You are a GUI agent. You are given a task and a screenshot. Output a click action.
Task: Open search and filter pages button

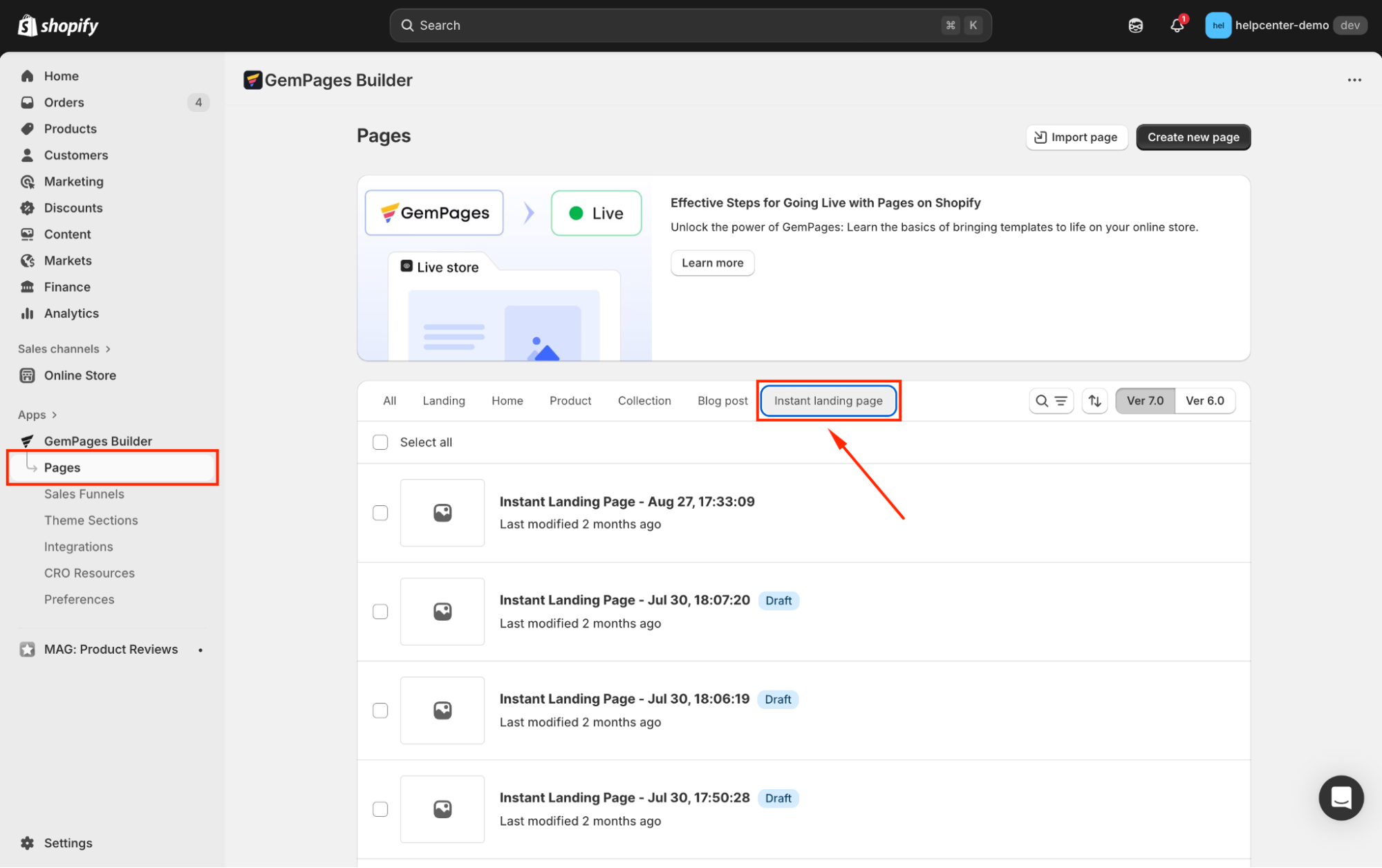point(1051,401)
